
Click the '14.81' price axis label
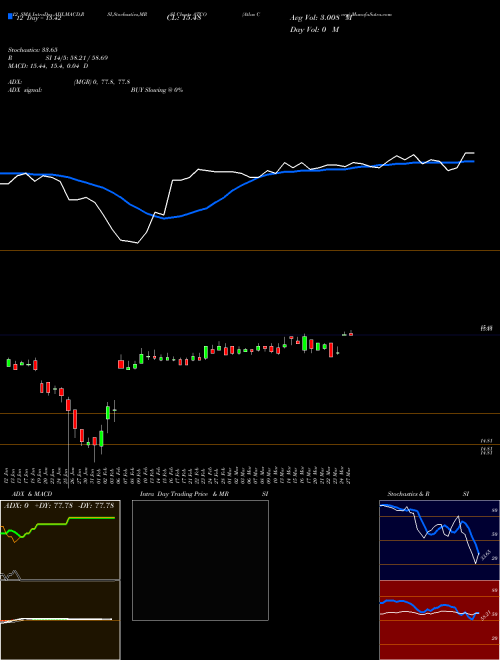coord(487,440)
